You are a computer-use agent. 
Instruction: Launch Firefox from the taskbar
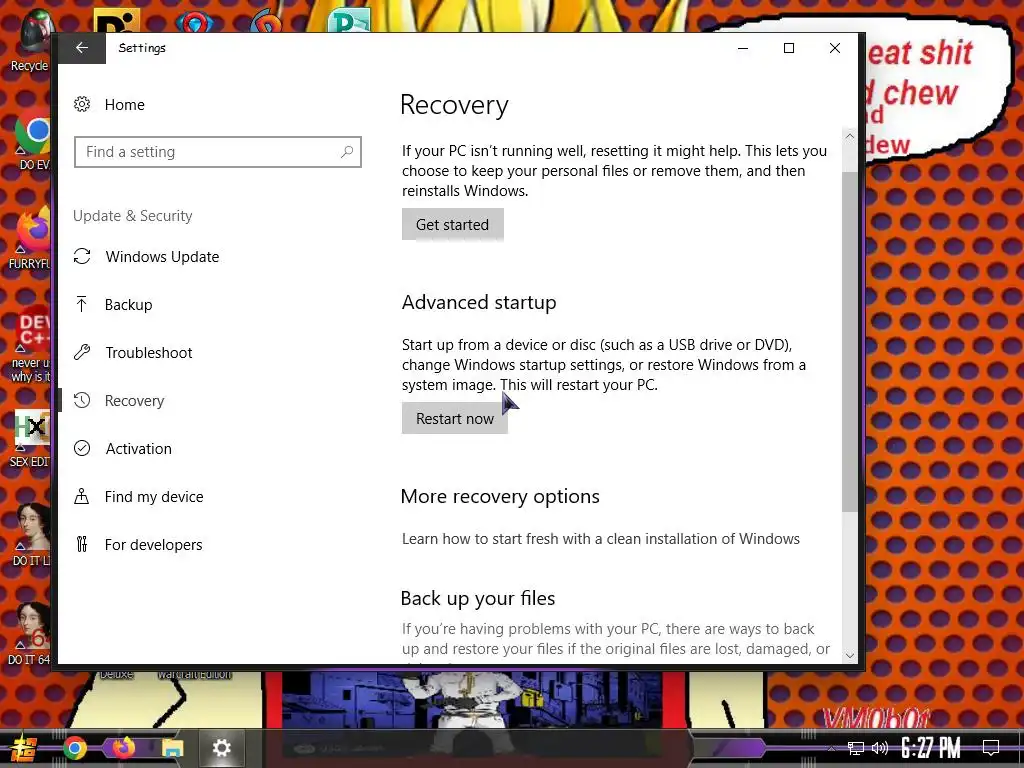(x=123, y=748)
